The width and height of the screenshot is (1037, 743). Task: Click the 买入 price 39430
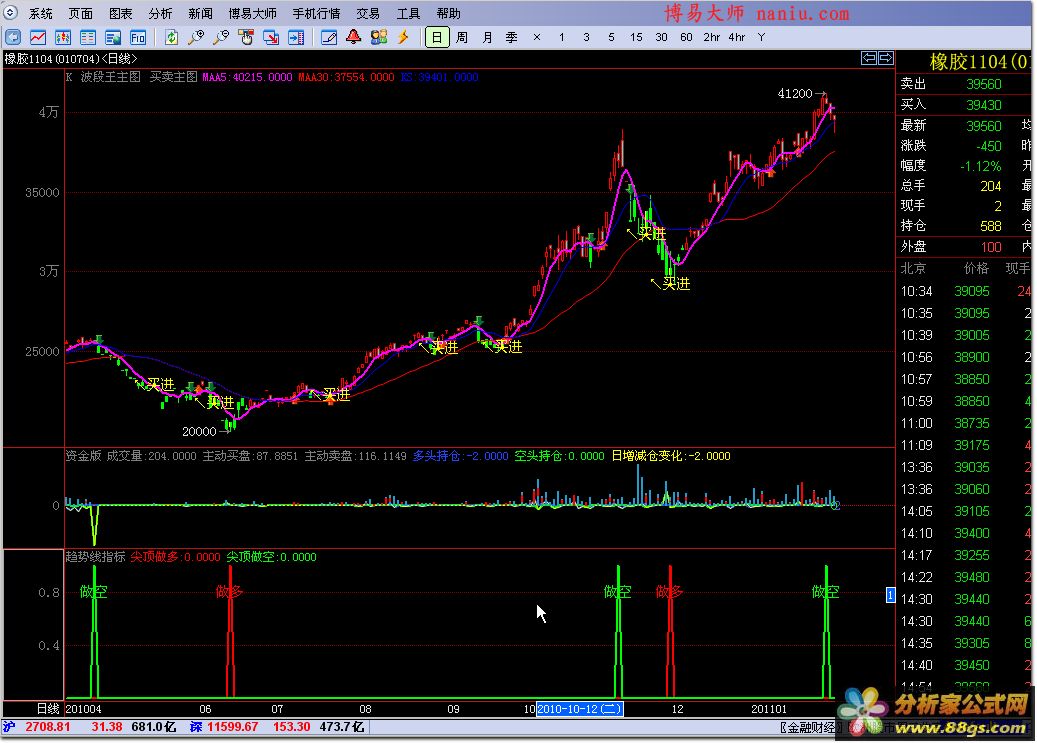[x=983, y=105]
